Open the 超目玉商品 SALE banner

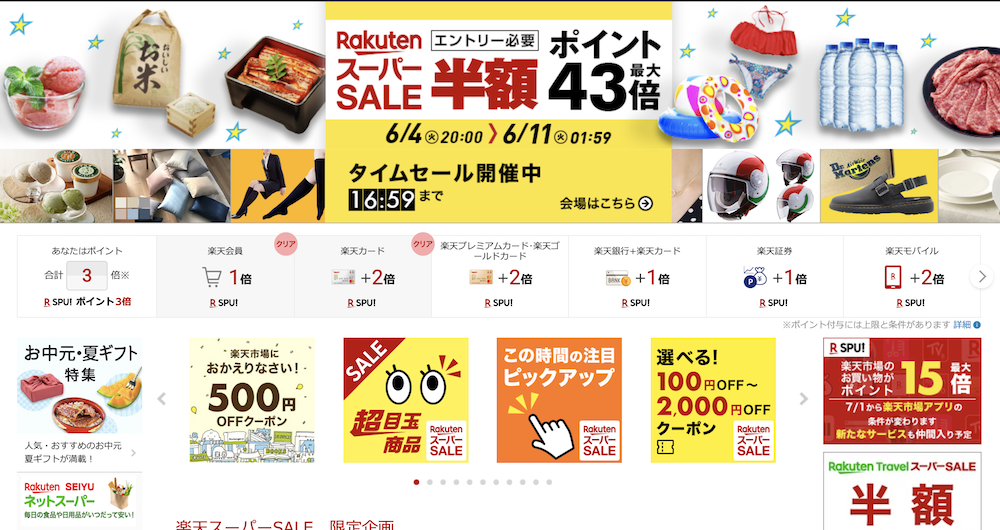click(x=406, y=400)
